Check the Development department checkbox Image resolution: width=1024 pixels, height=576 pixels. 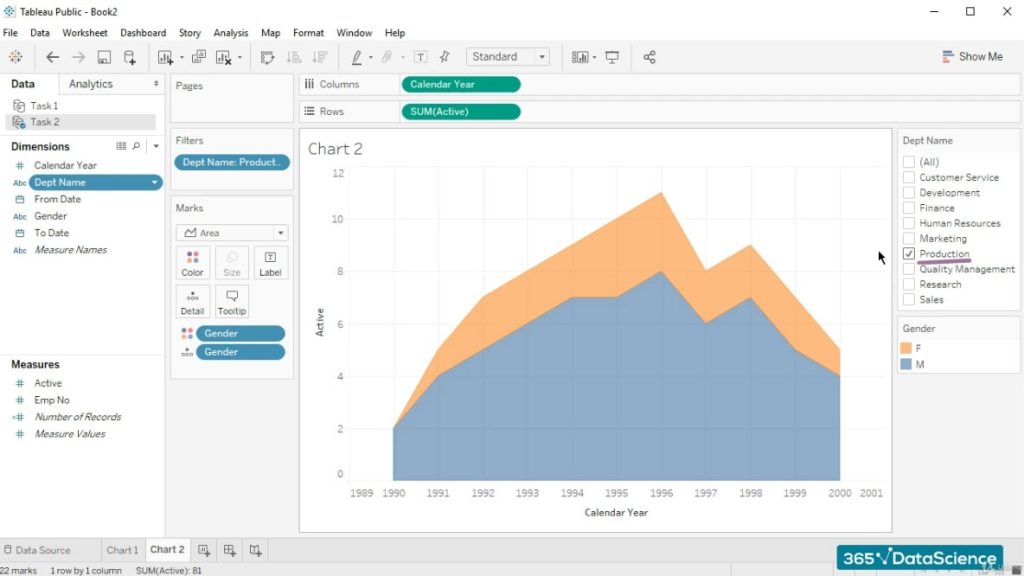[908, 193]
